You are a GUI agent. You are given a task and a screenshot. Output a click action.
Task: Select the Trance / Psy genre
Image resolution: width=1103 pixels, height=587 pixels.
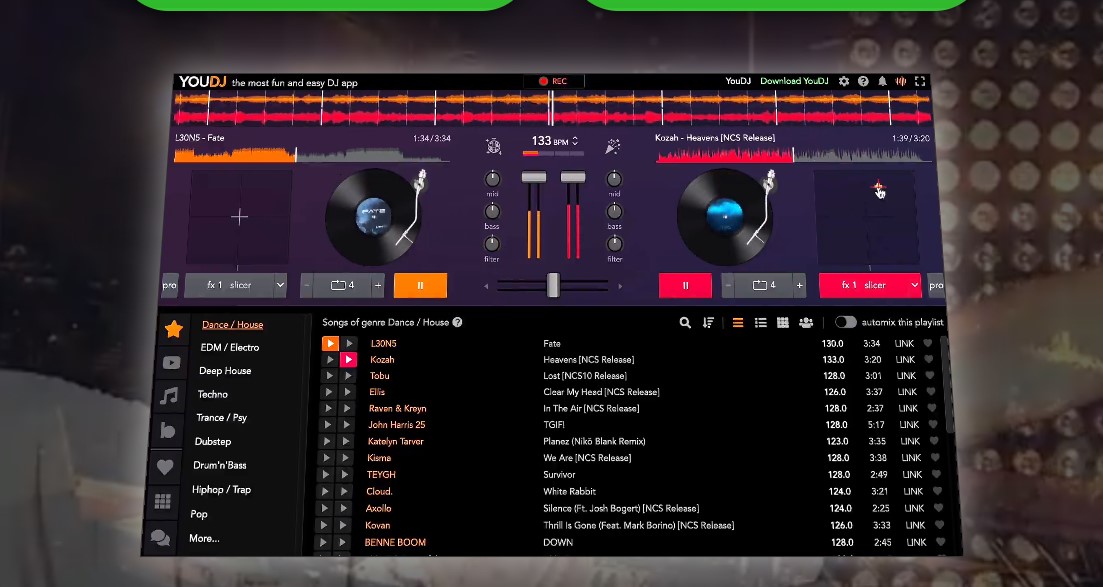pyautogui.click(x=222, y=418)
